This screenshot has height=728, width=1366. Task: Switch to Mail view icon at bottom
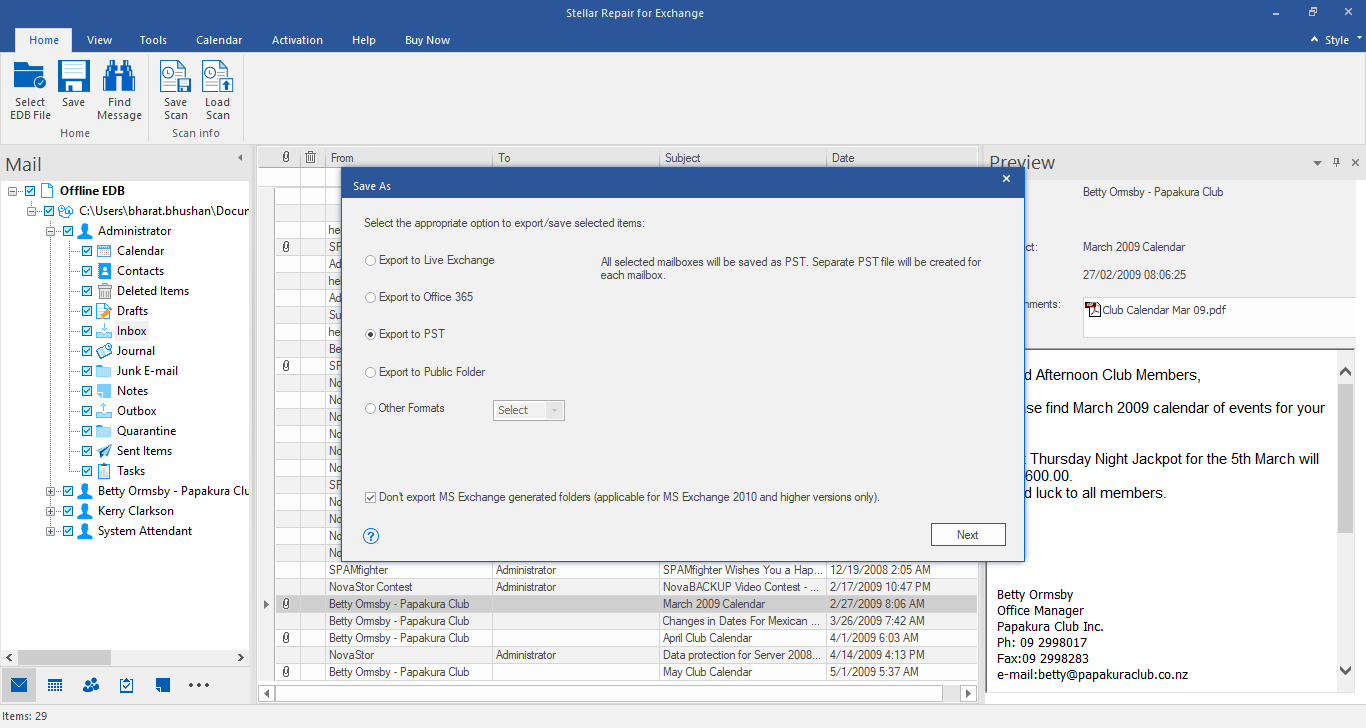point(18,685)
